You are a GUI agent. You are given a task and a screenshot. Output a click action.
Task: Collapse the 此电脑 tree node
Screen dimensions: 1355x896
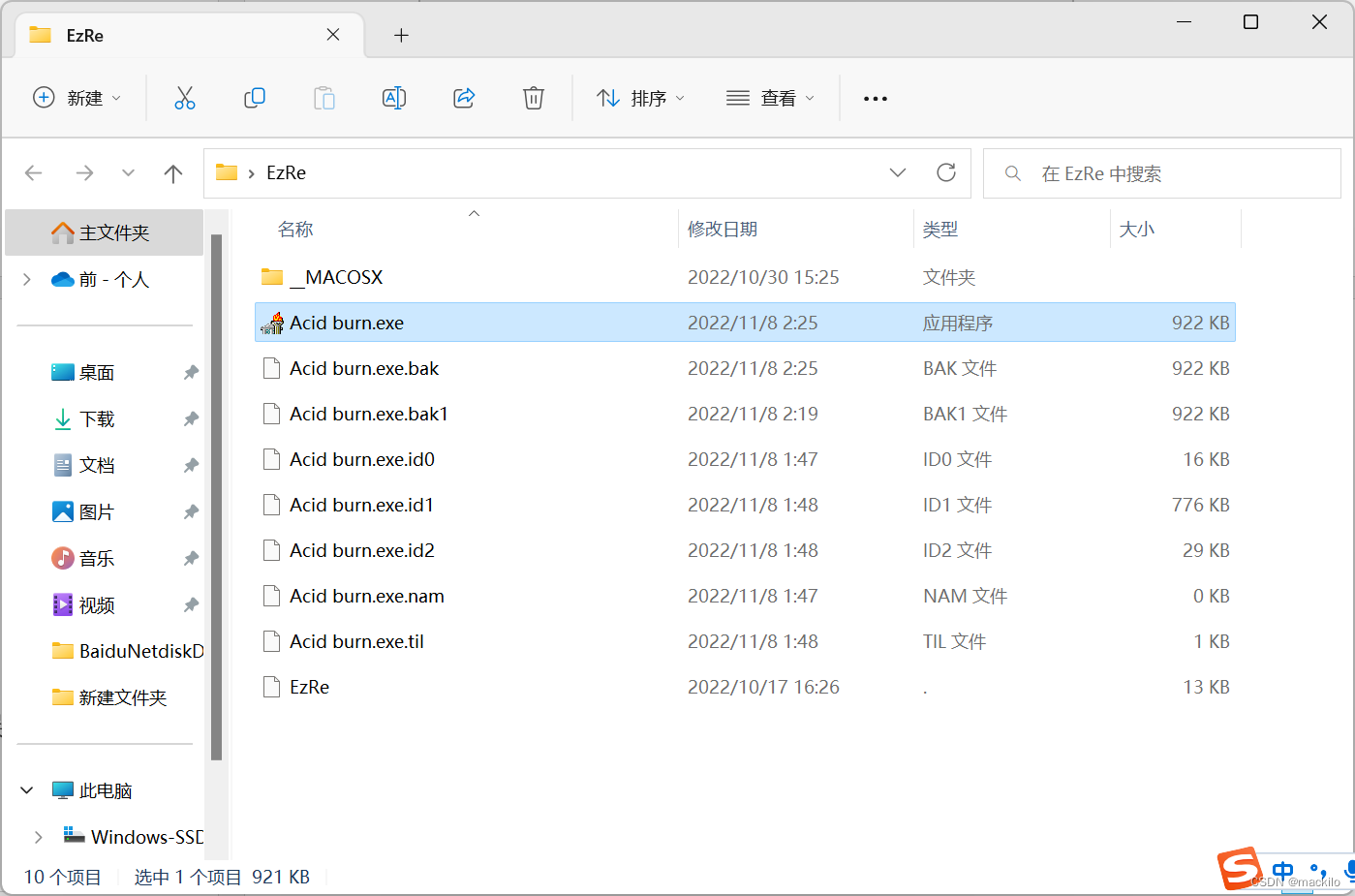[27, 790]
